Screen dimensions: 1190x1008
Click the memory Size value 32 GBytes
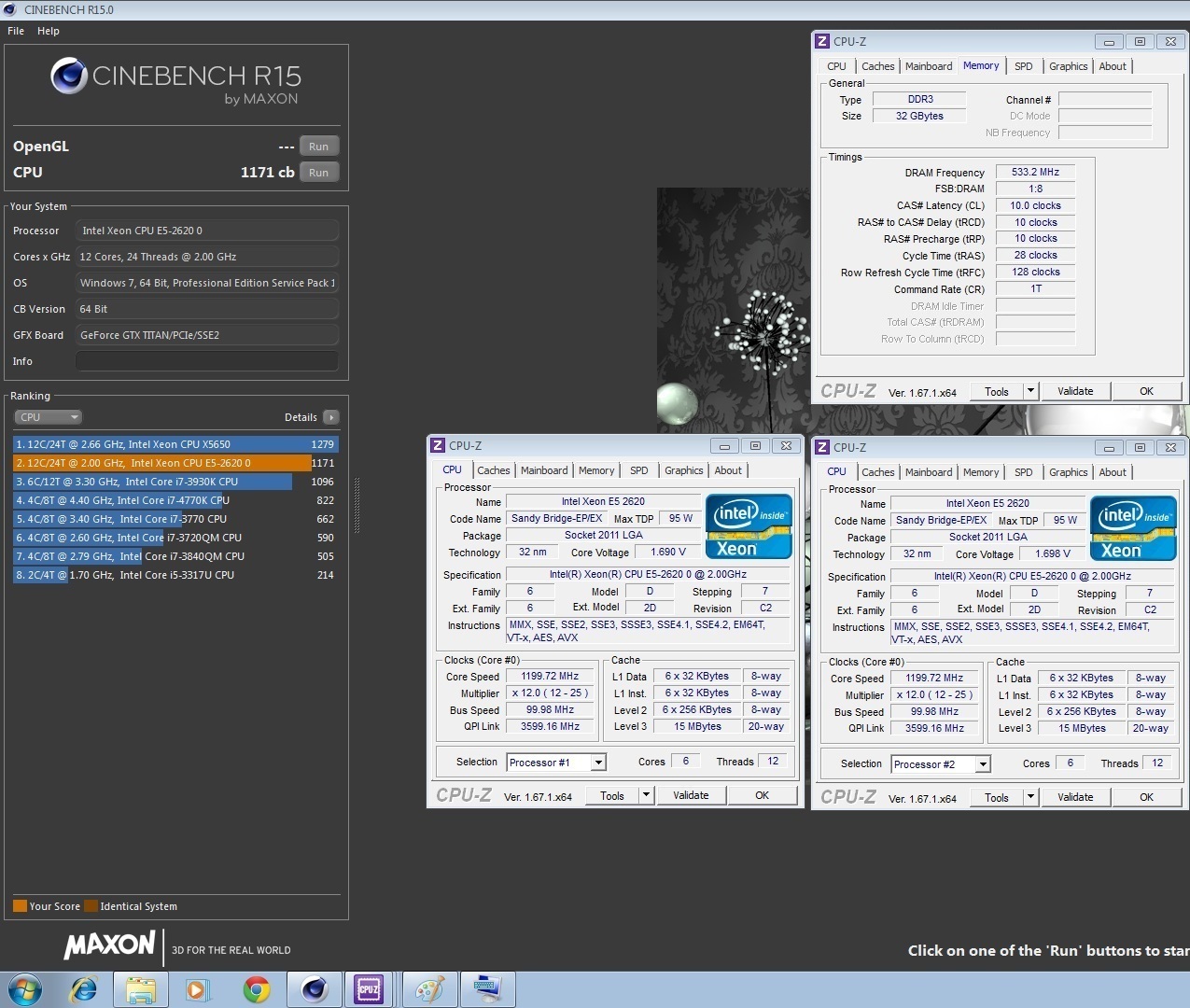pos(919,116)
